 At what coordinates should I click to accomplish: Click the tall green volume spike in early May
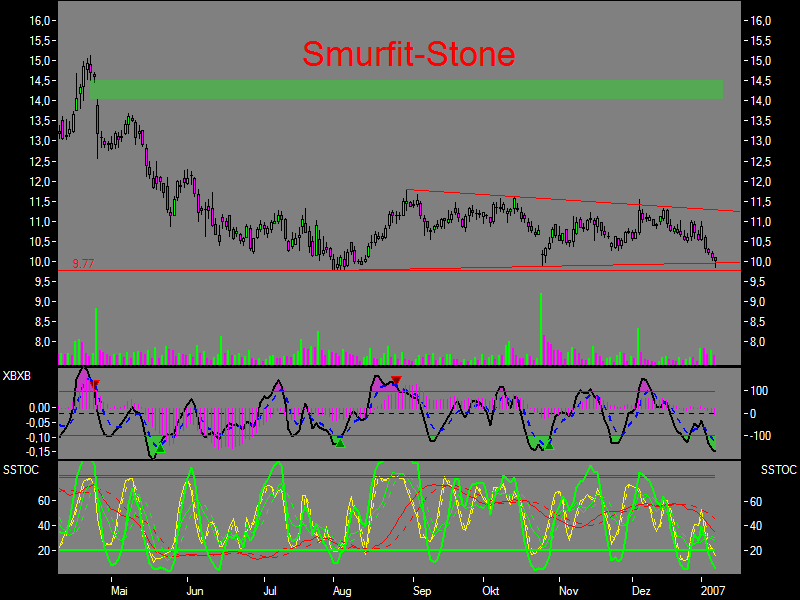pyautogui.click(x=96, y=336)
